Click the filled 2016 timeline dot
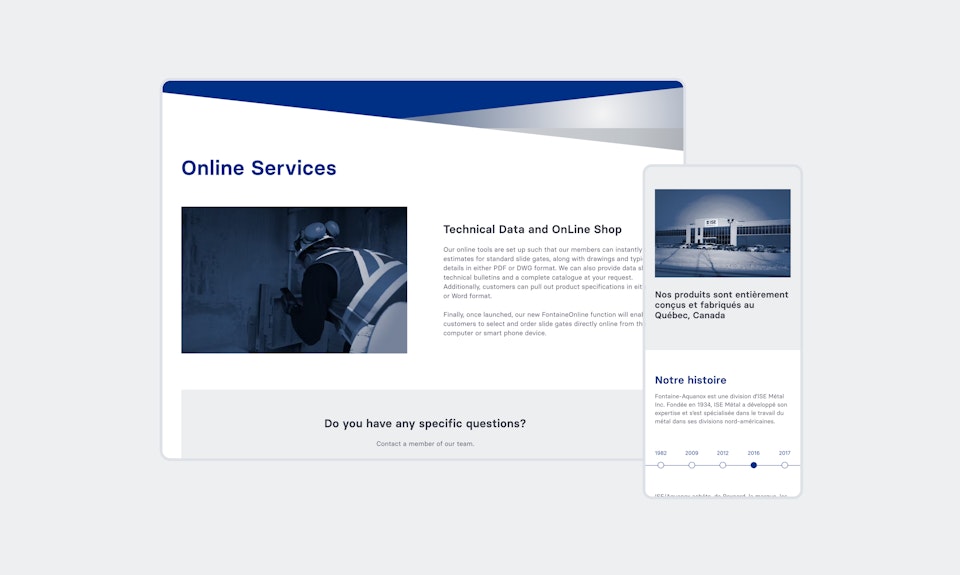The height and width of the screenshot is (575, 960). (754, 465)
